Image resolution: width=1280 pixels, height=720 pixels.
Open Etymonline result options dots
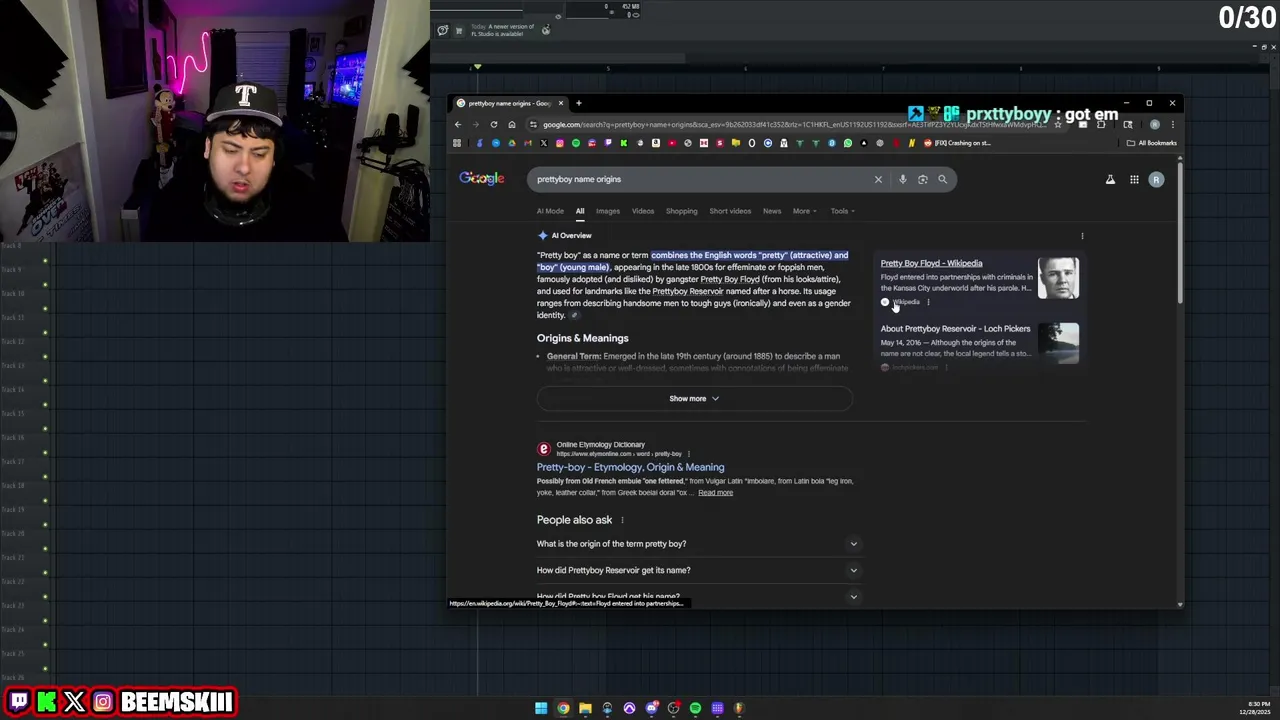688,454
